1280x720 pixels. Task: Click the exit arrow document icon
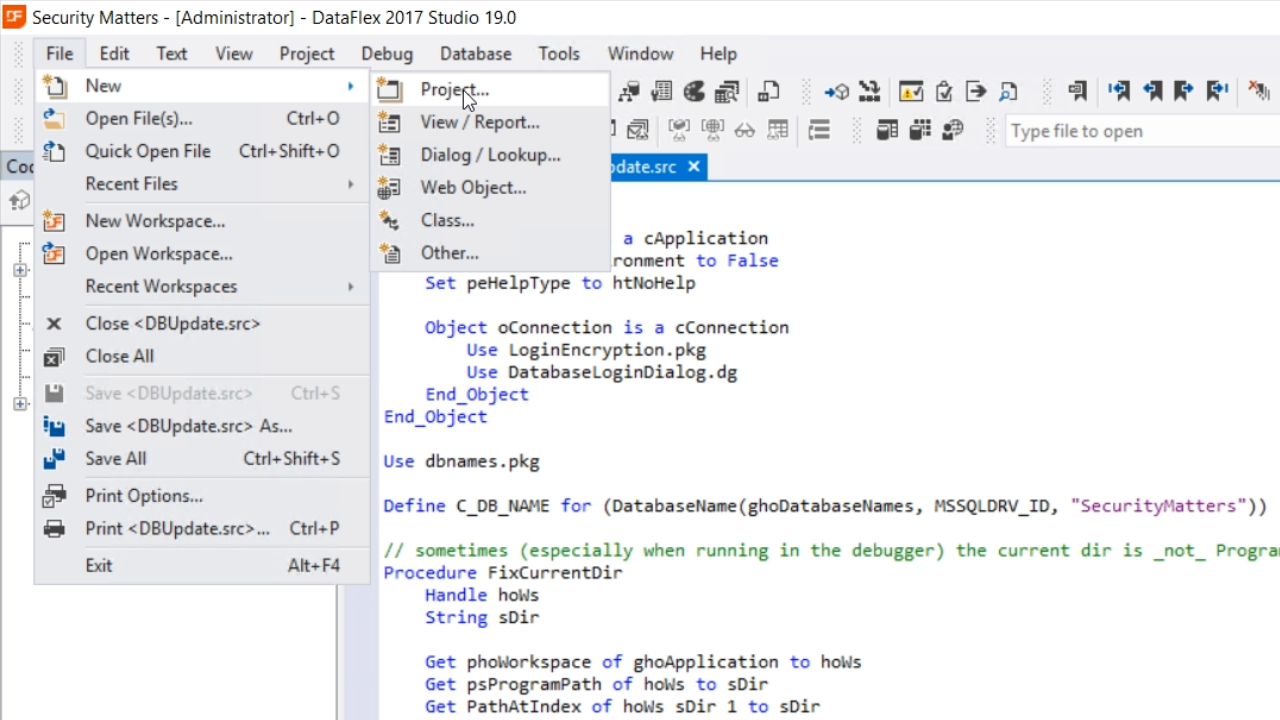[x=976, y=92]
